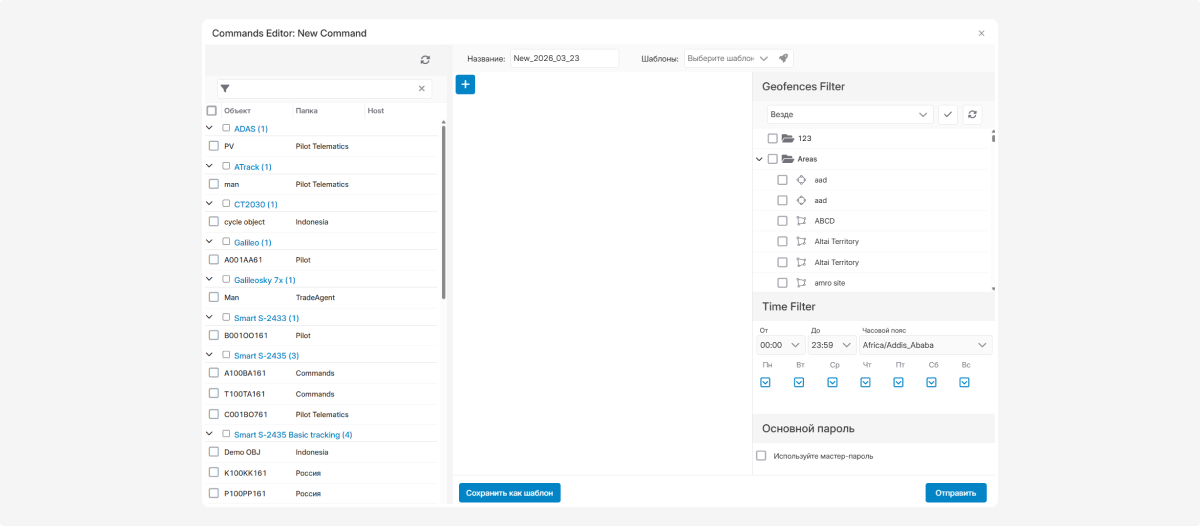Click the refresh icon above the objects list
The image size is (1200, 526).
425,60
